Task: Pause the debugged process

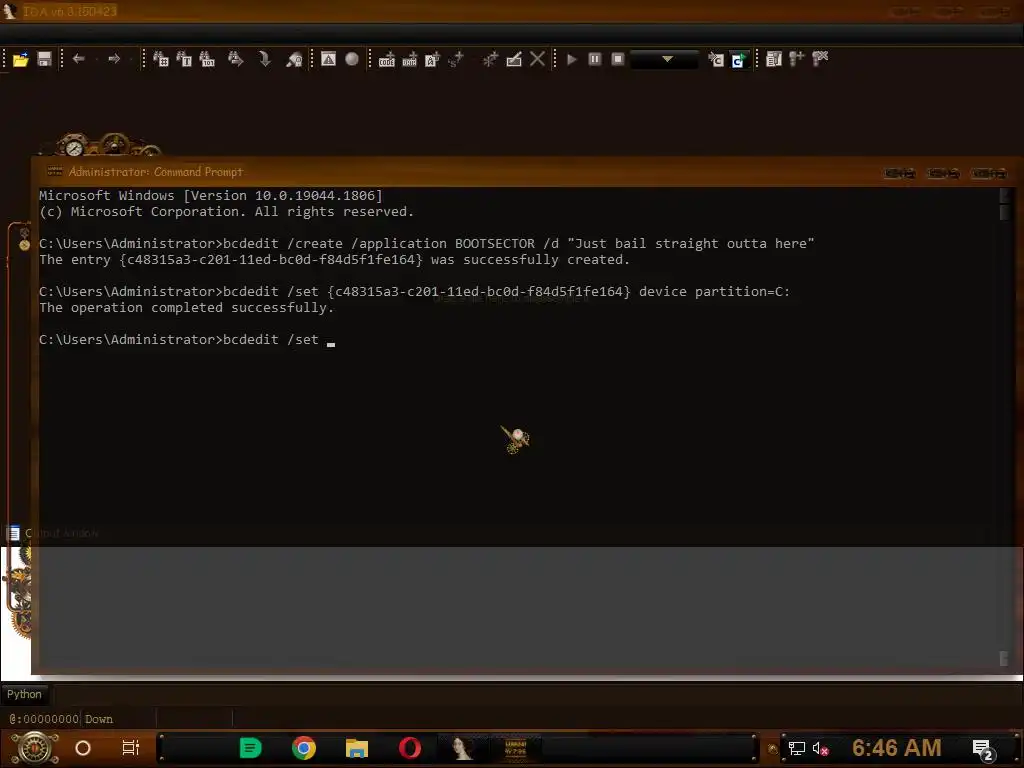Action: click(x=595, y=59)
